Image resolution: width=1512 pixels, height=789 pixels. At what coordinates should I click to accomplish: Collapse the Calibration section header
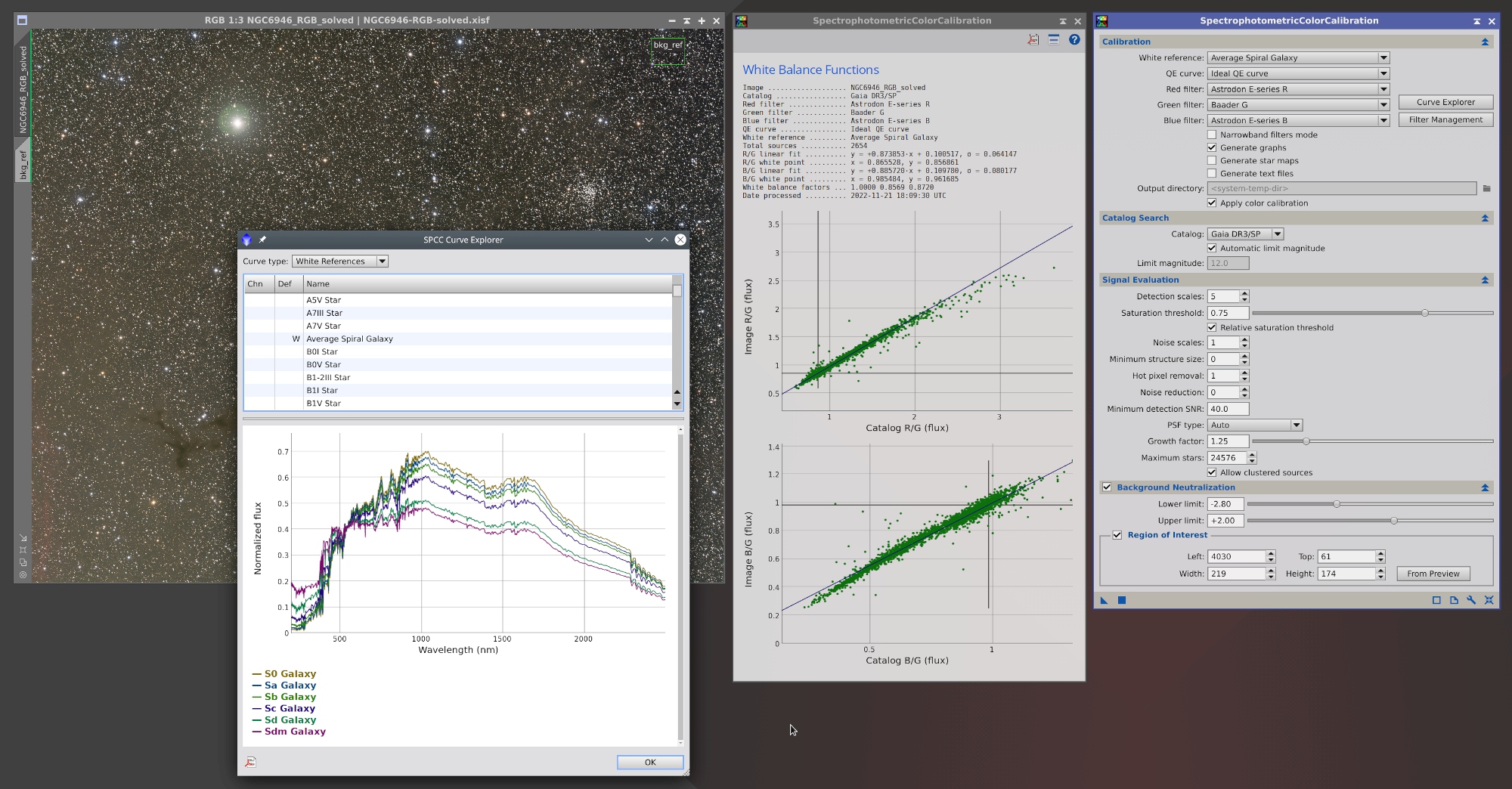coord(1485,42)
